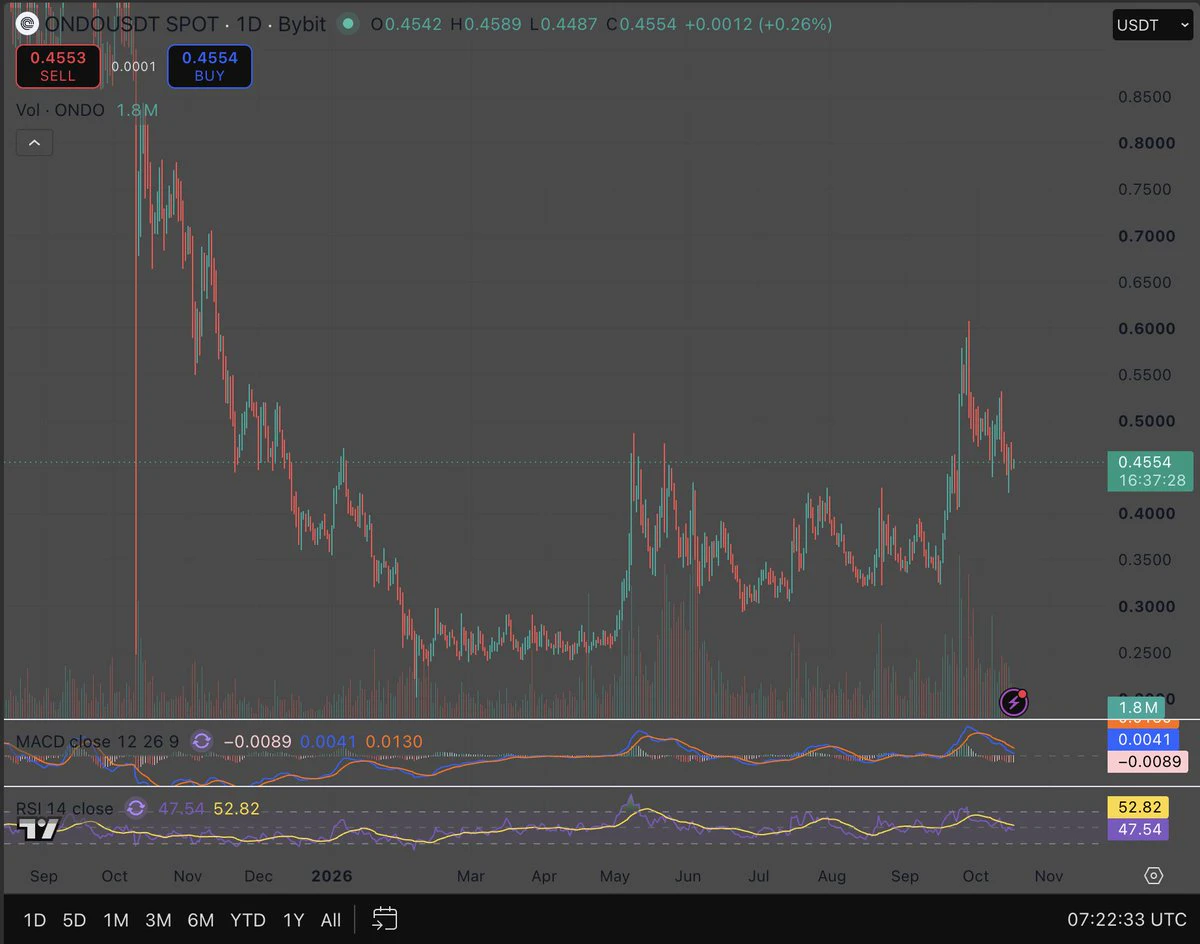Click the green market status dot

(347, 23)
